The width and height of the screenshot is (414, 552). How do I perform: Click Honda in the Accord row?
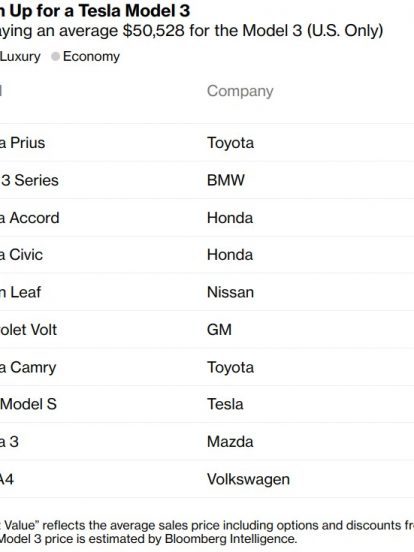(230, 218)
